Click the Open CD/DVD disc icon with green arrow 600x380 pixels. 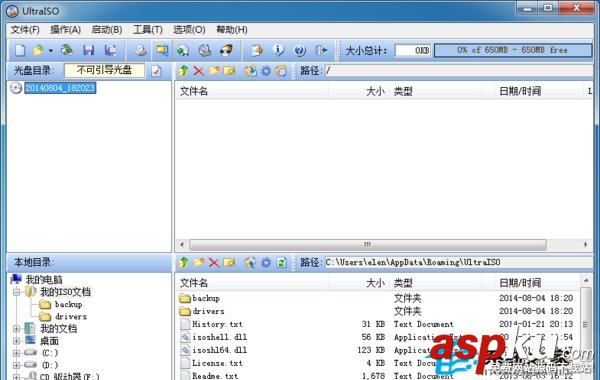67,50
